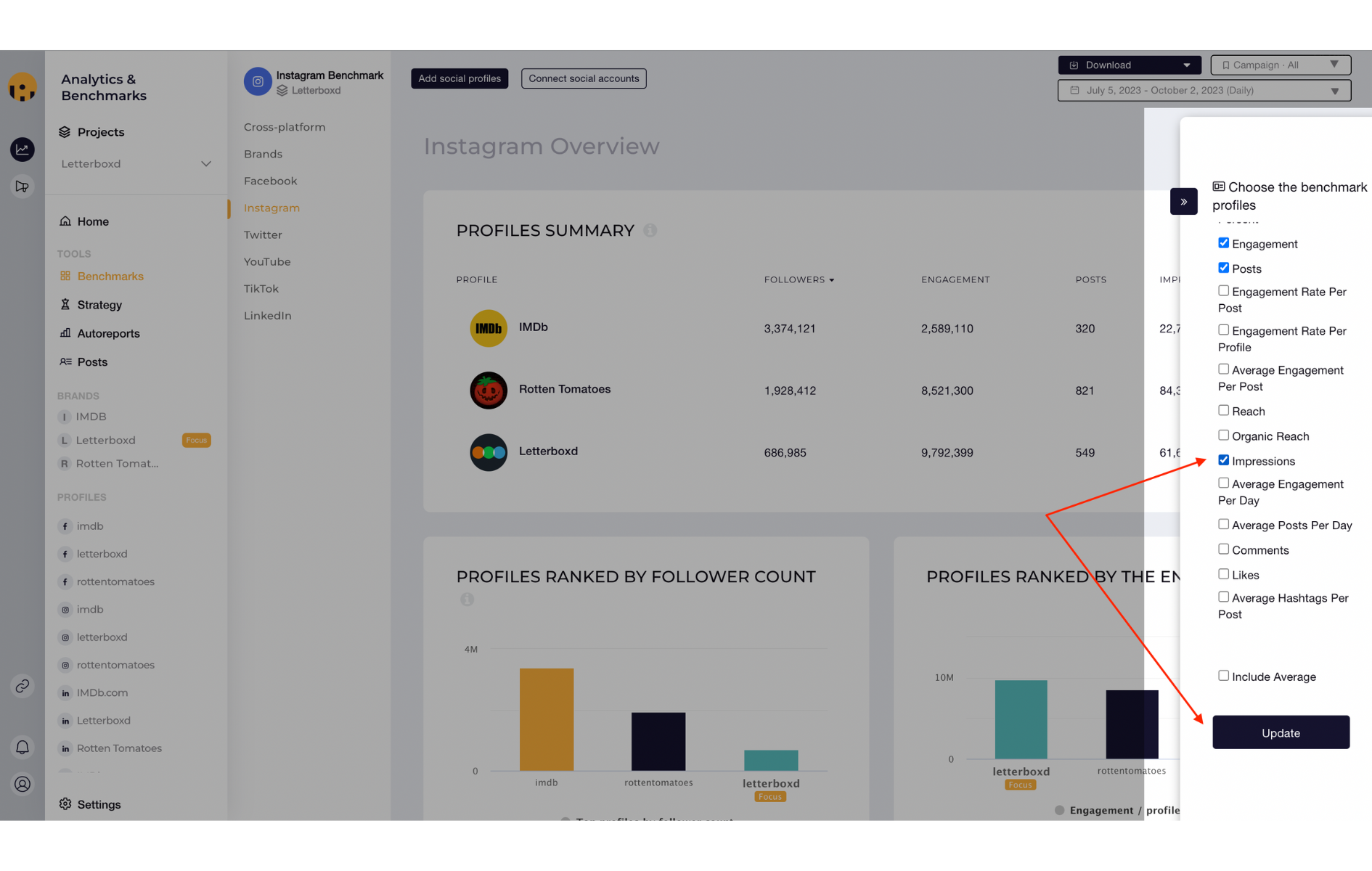Image resolution: width=1372 pixels, height=871 pixels.
Task: Open the Download dropdown
Action: click(x=1129, y=65)
